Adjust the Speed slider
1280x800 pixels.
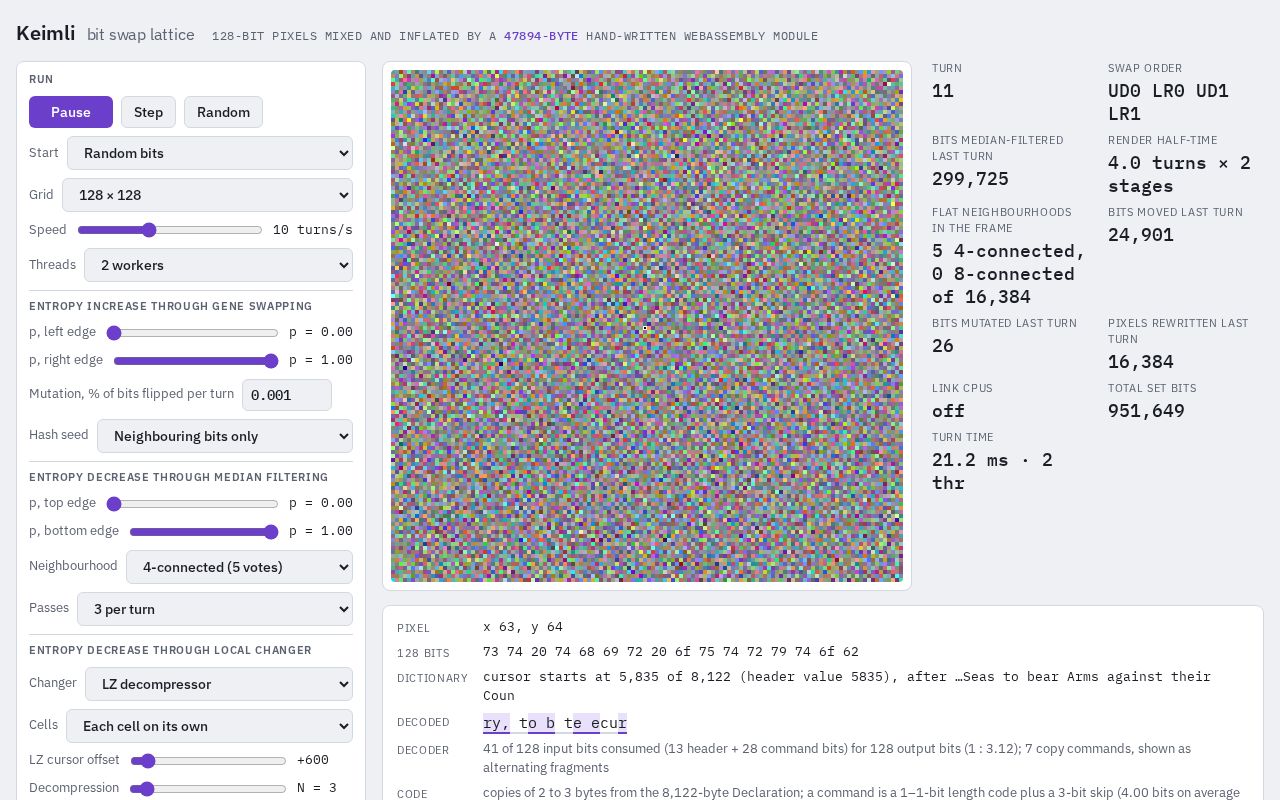click(170, 230)
